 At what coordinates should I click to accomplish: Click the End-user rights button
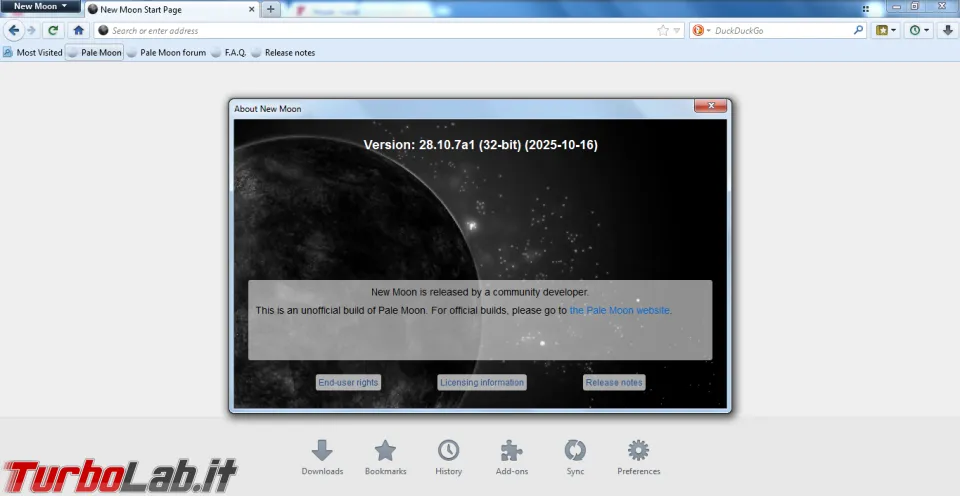[348, 382]
